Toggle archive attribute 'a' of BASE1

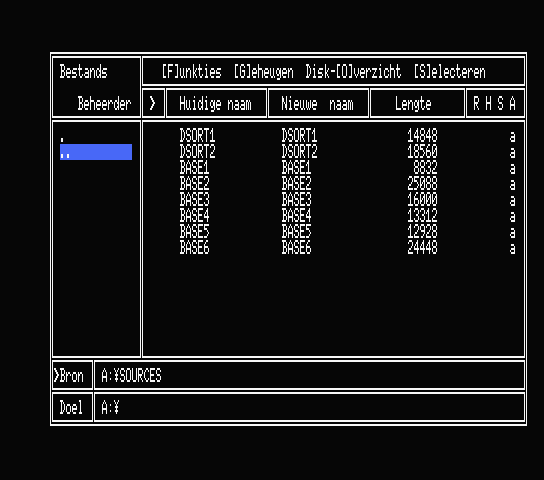click(x=512, y=169)
